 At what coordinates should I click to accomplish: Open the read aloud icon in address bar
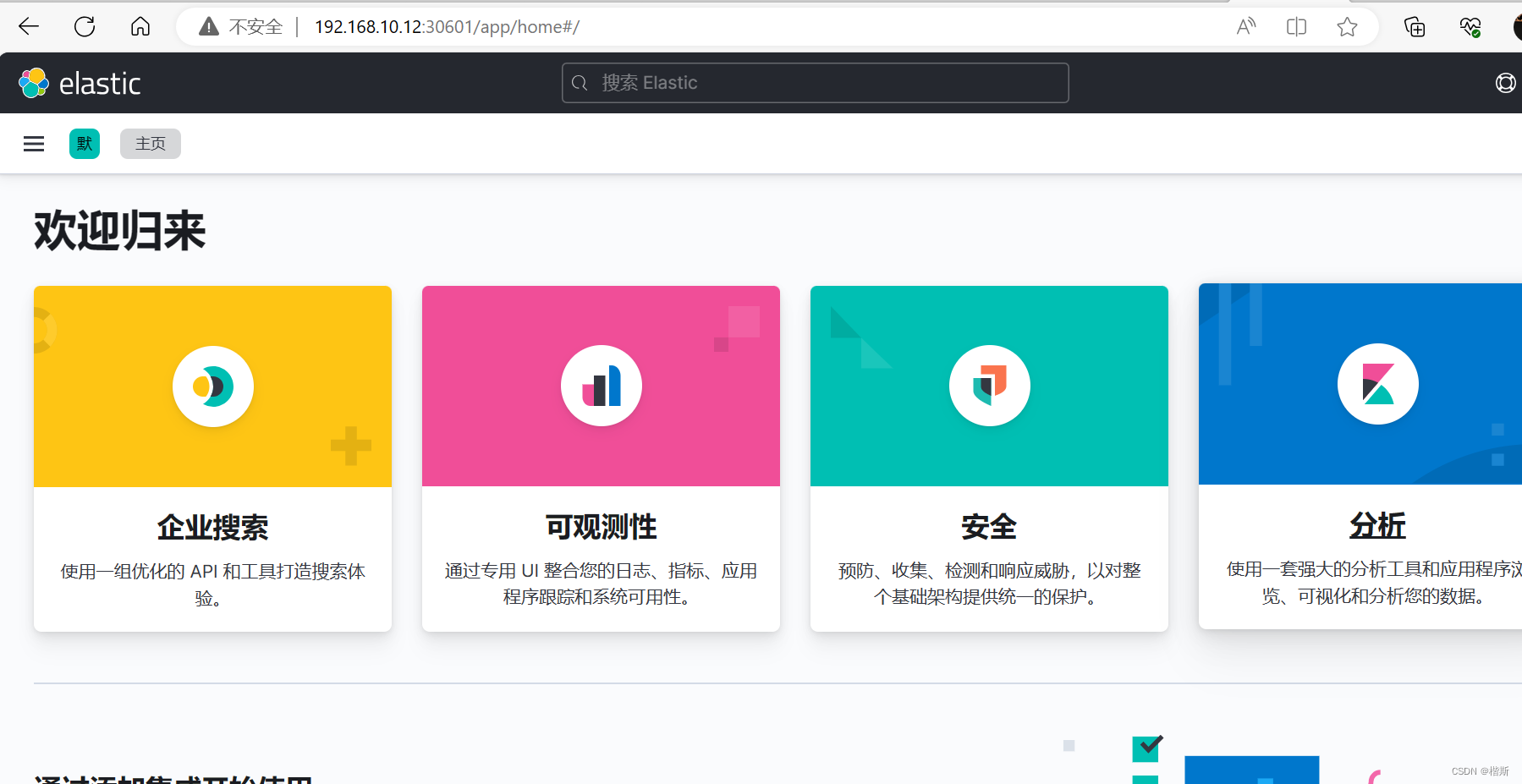1245,26
